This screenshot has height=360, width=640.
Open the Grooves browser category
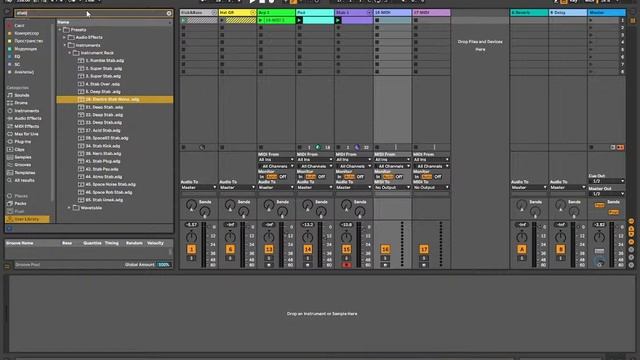tap(22, 165)
